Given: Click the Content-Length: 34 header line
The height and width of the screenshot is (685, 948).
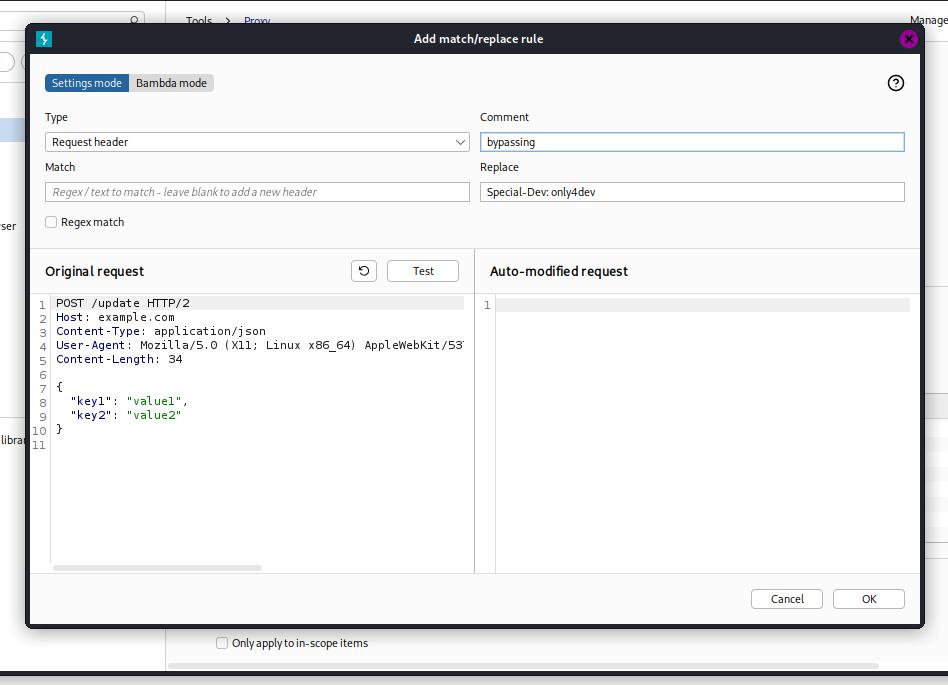Looking at the screenshot, I should point(119,359).
